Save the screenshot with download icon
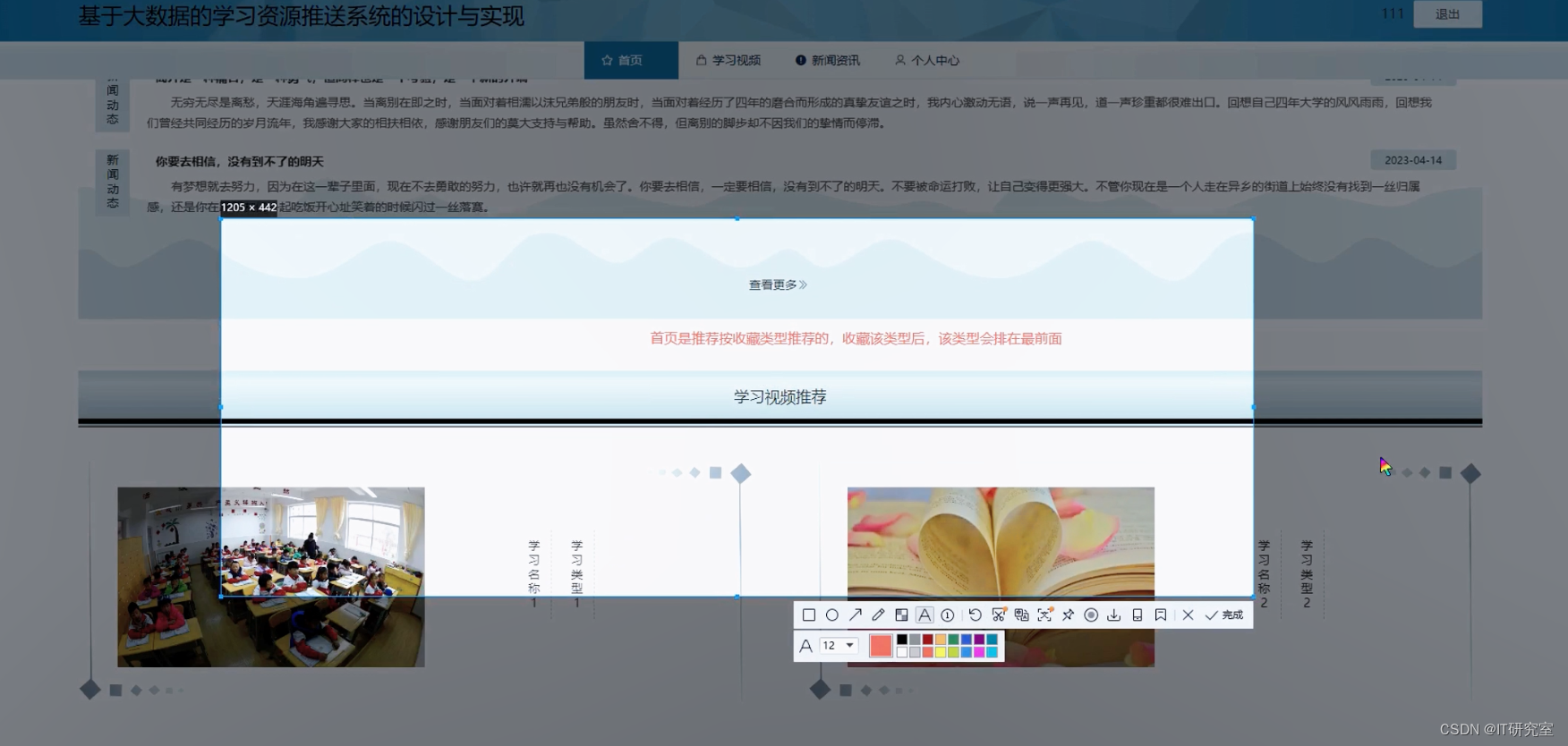Screen dimensions: 1568x746 pos(1114,615)
